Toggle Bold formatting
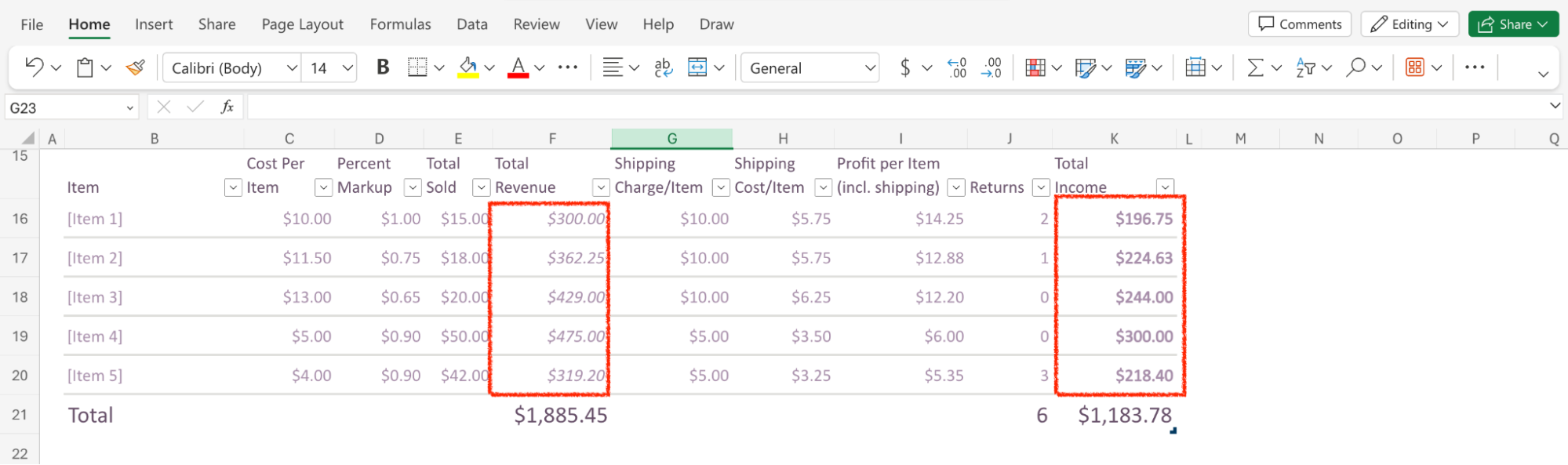 click(383, 68)
